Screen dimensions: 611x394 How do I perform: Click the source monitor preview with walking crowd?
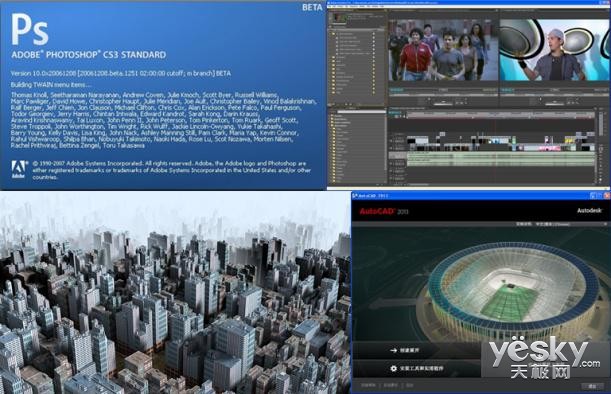(443, 50)
